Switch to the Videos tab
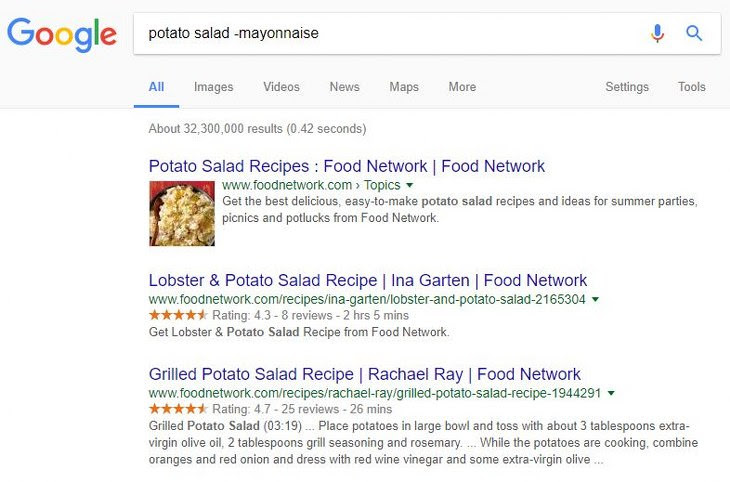Viewport: 730px width, 482px height. (281, 87)
